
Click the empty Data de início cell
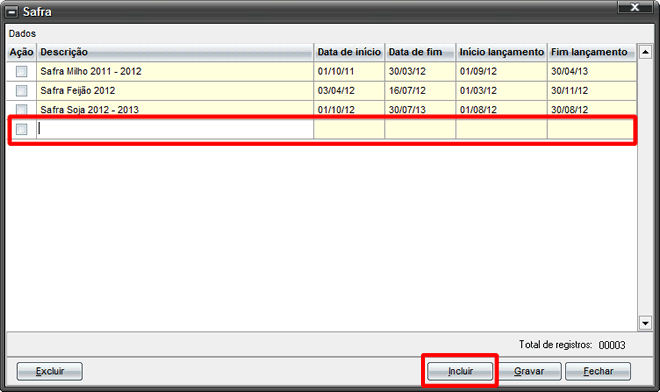(x=349, y=129)
